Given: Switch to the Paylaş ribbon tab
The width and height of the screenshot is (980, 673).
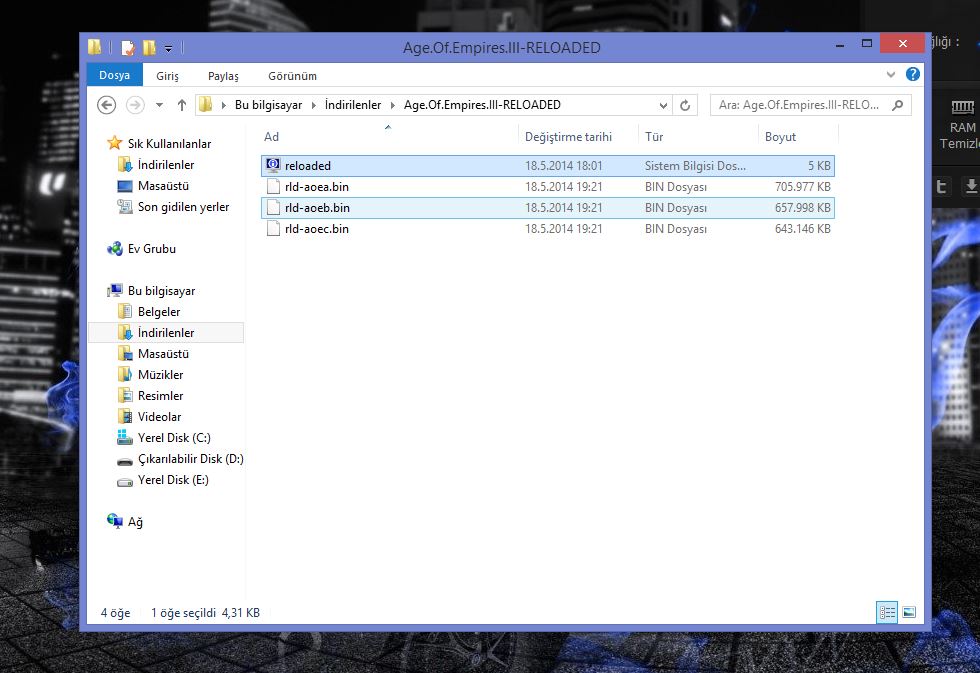Looking at the screenshot, I should (x=223, y=76).
